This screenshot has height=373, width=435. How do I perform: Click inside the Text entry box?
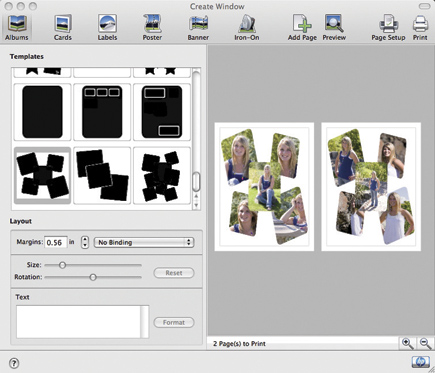pyautogui.click(x=79, y=322)
